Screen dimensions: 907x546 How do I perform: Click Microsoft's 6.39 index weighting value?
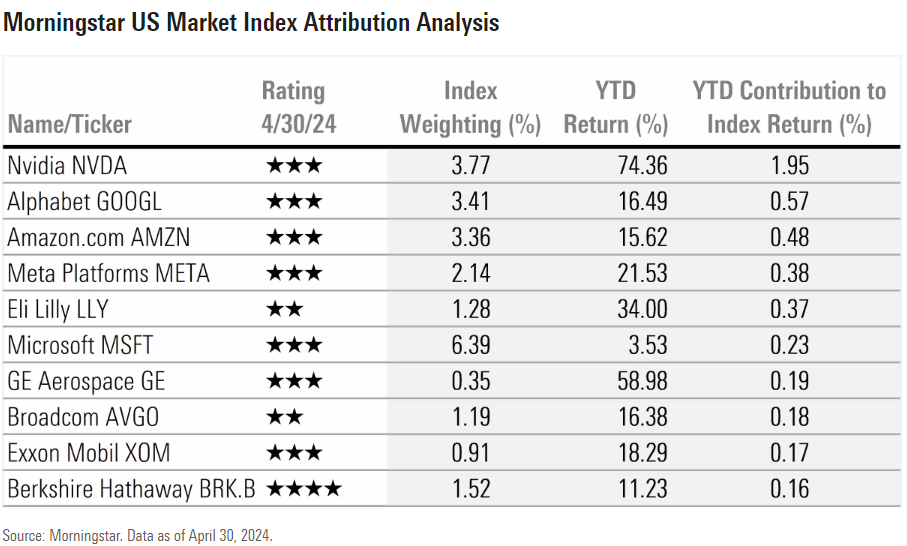[x=470, y=346]
